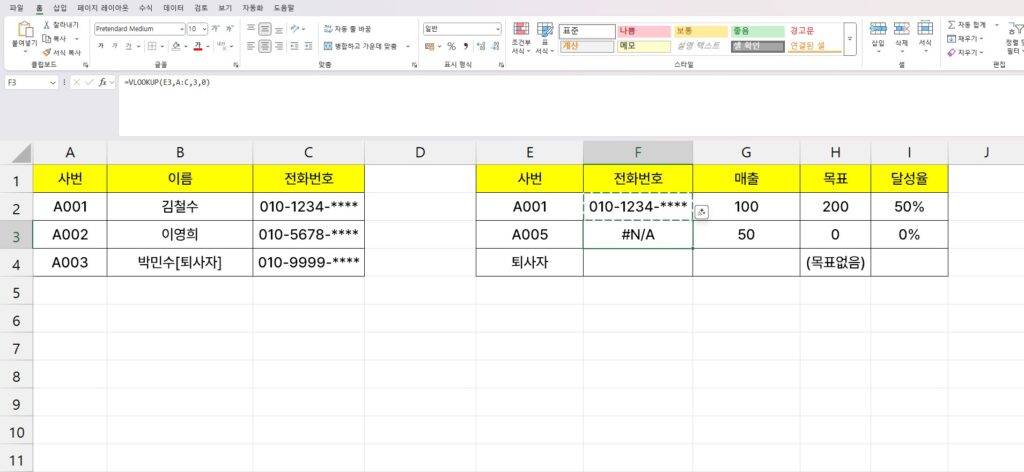Click the AutoSum (자동 합계) sigma icon
The image size is (1024, 472).
[950, 24]
